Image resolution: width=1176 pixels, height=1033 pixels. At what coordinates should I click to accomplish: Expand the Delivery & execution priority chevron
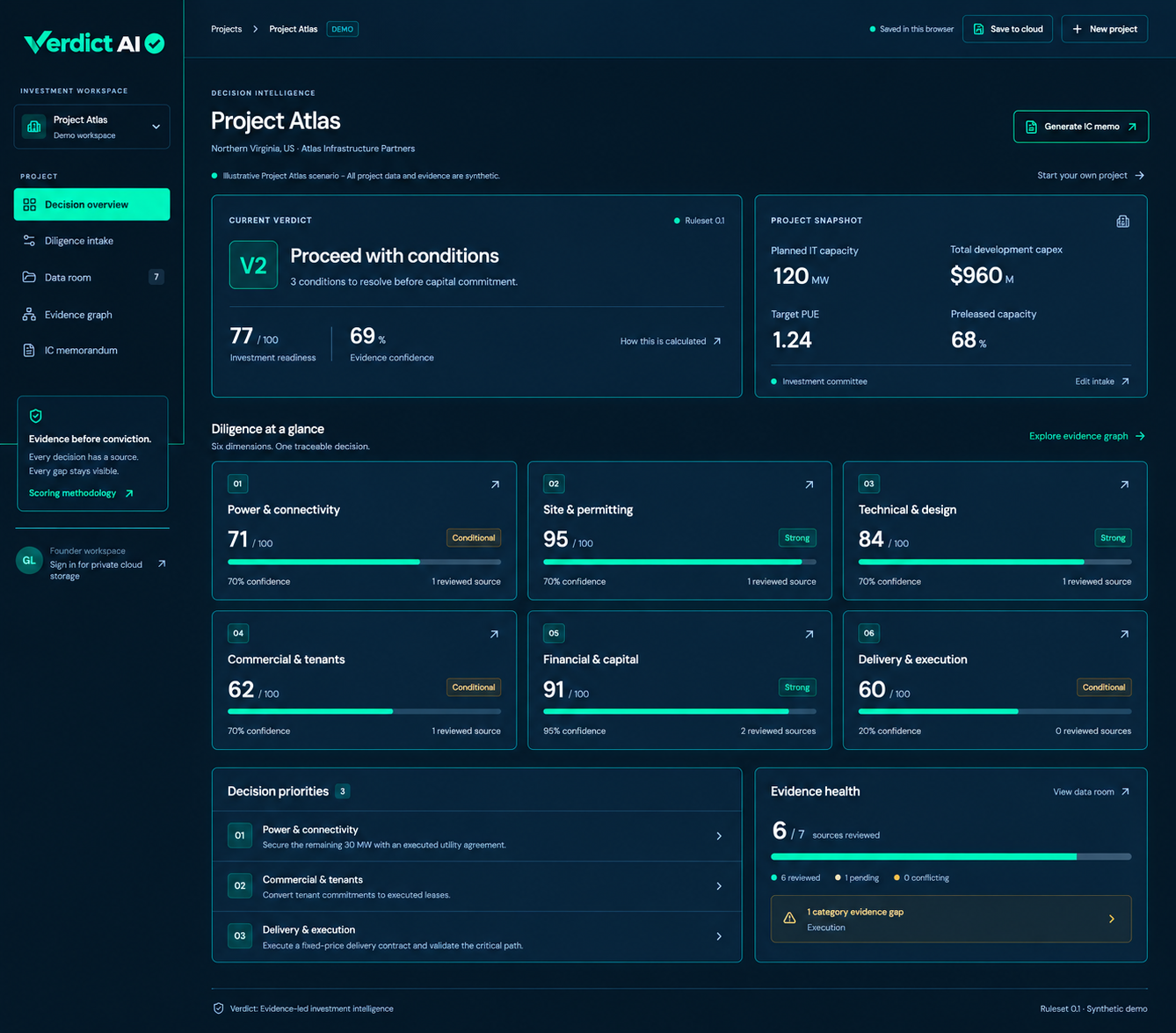point(719,936)
